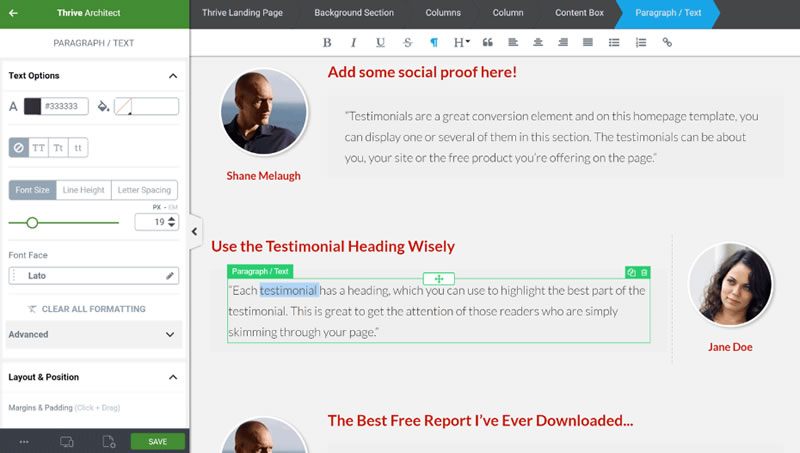Collapse the Text Options section
Viewport: 800px width, 453px height.
click(173, 76)
